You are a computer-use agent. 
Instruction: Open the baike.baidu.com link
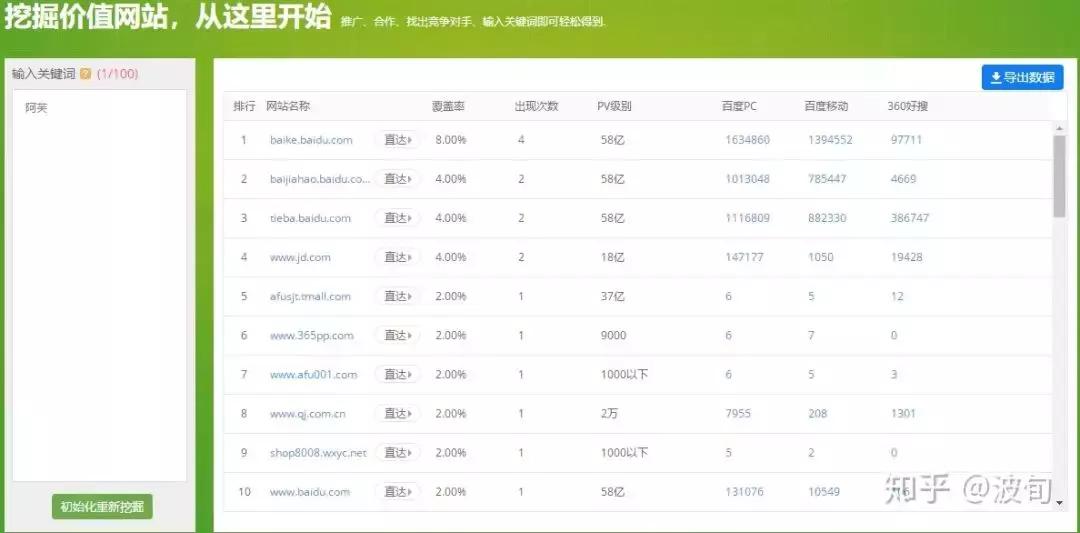tap(311, 140)
